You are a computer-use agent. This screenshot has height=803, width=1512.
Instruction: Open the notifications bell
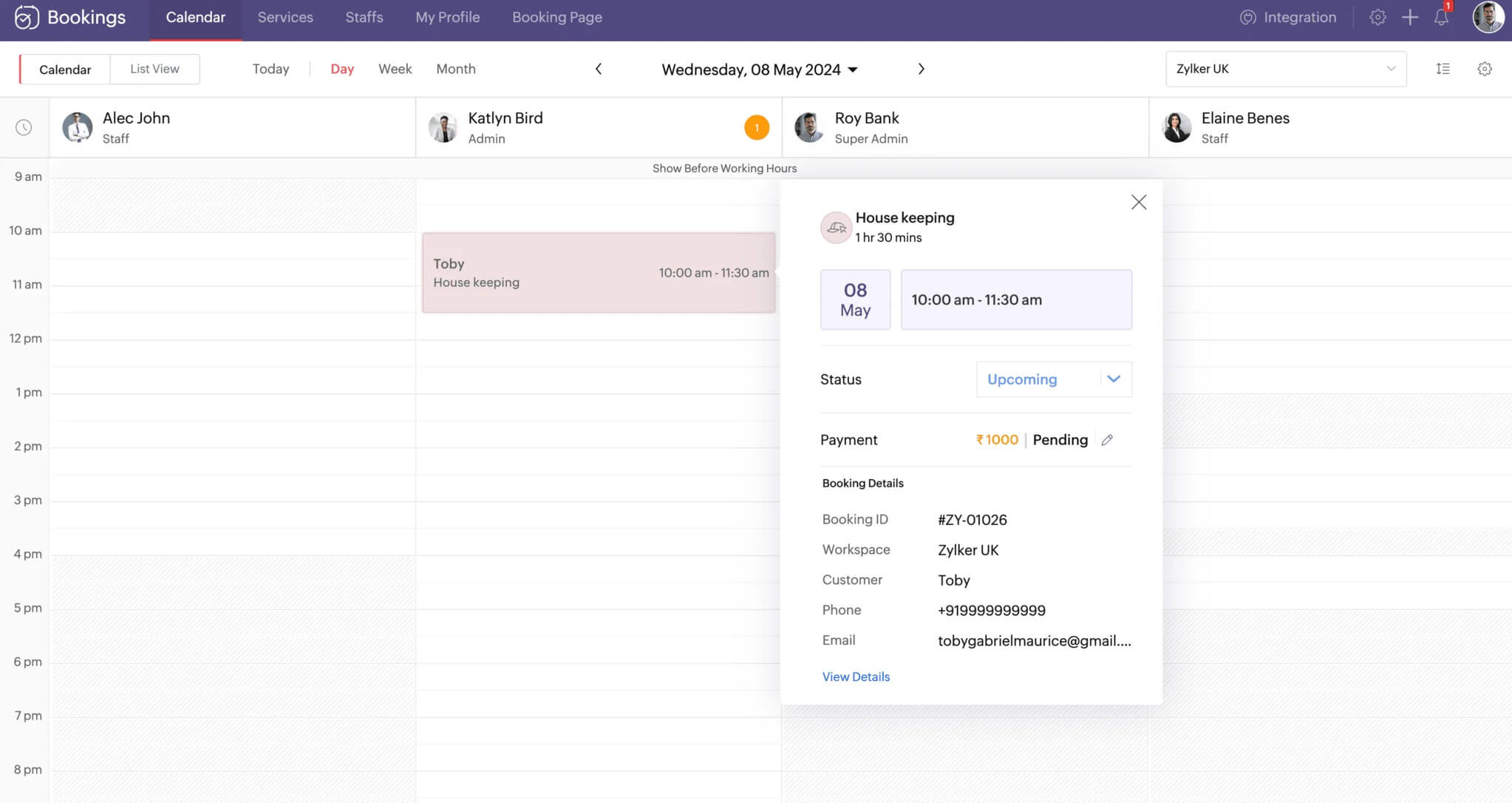coord(1440,16)
